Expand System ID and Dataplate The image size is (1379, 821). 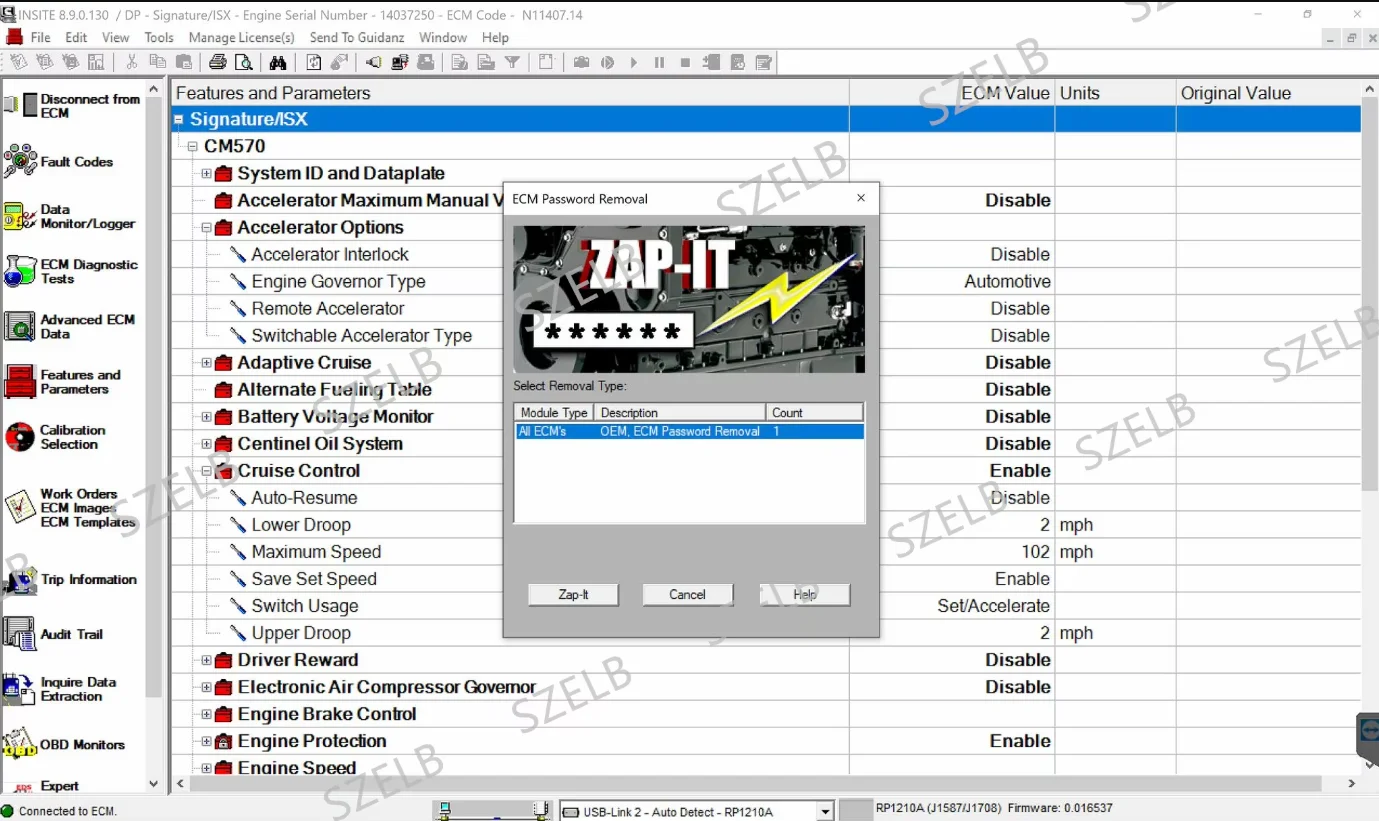(x=207, y=173)
